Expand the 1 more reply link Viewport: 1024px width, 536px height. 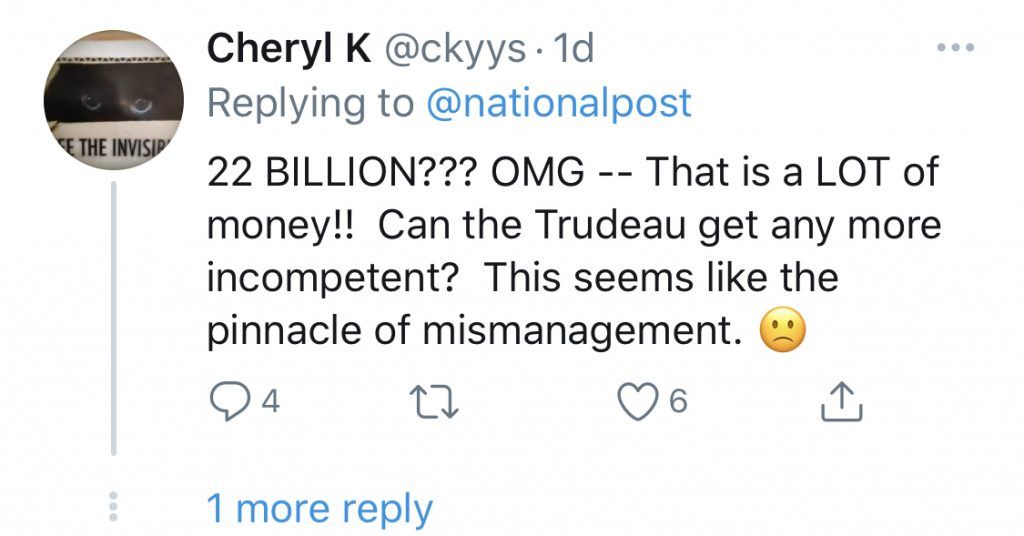coord(319,508)
